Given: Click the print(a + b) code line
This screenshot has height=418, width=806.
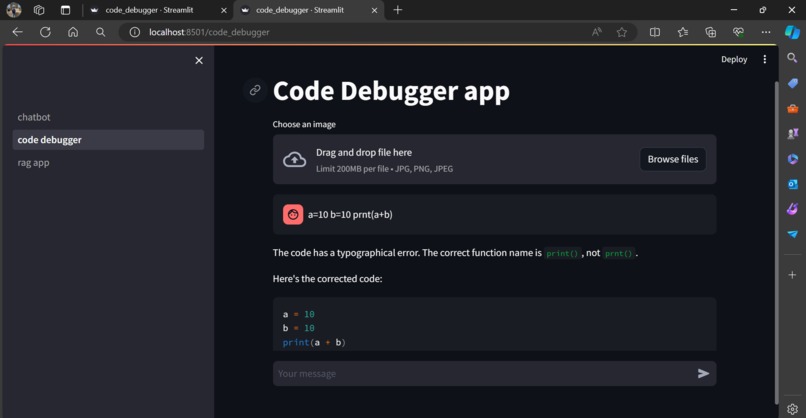Looking at the screenshot, I should coord(314,342).
